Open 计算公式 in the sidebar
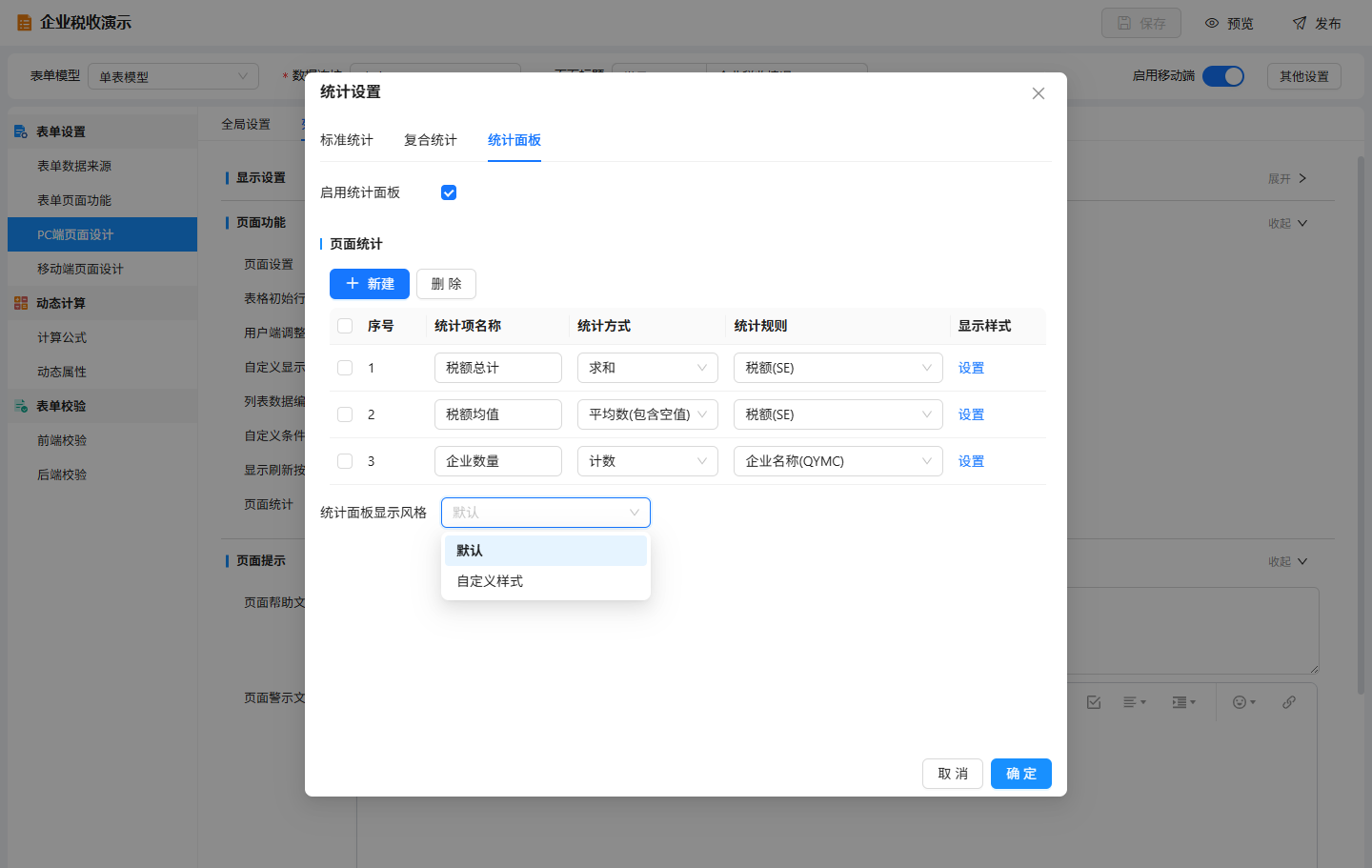The height and width of the screenshot is (868, 1372). 103,337
